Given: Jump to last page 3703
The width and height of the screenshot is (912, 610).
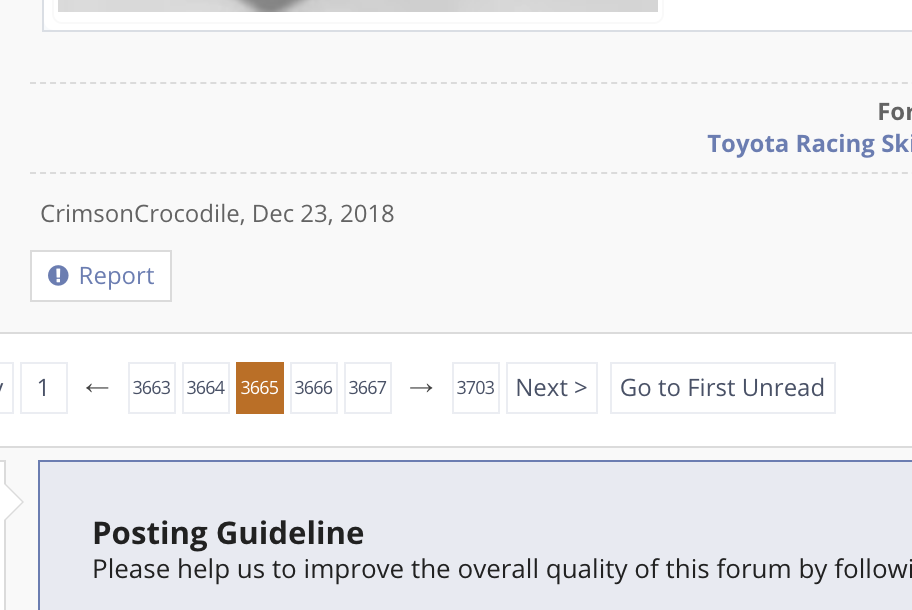Looking at the screenshot, I should [x=476, y=388].
